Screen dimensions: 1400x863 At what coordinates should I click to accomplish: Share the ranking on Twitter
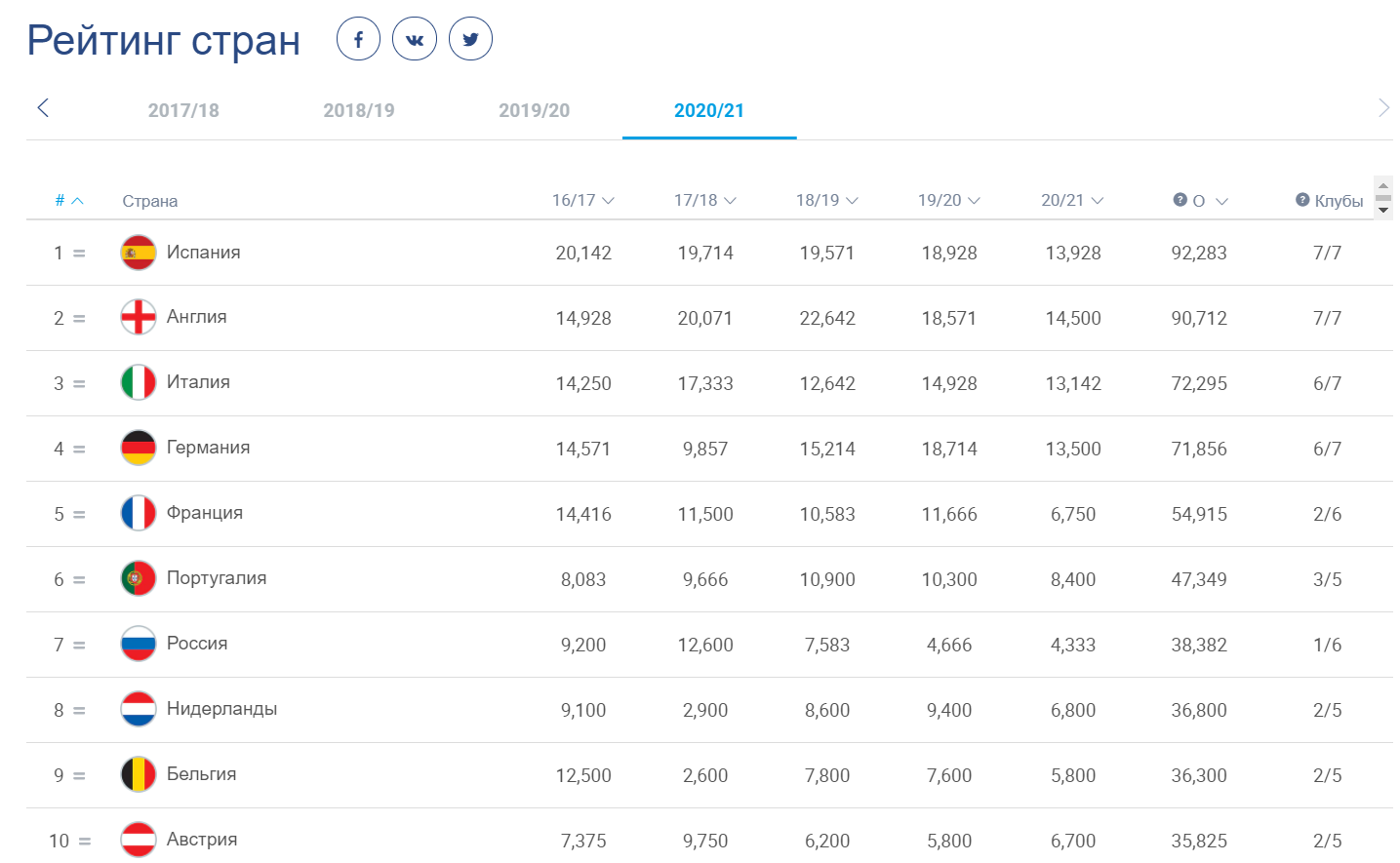coord(470,39)
